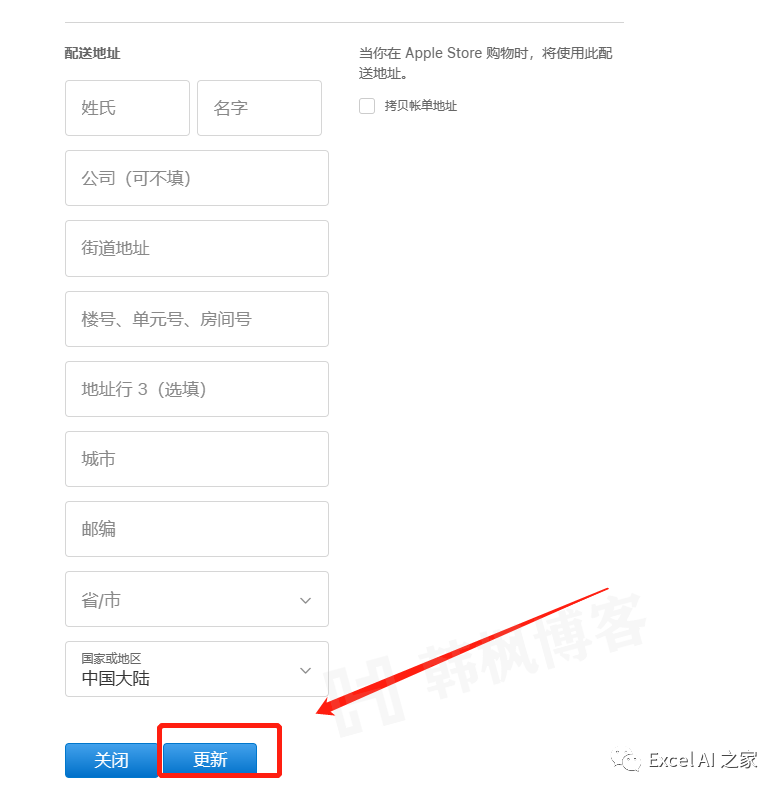Screen dimensions: 783x794
Task: Open the 国家或地区 country dropdown
Action: pos(197,669)
